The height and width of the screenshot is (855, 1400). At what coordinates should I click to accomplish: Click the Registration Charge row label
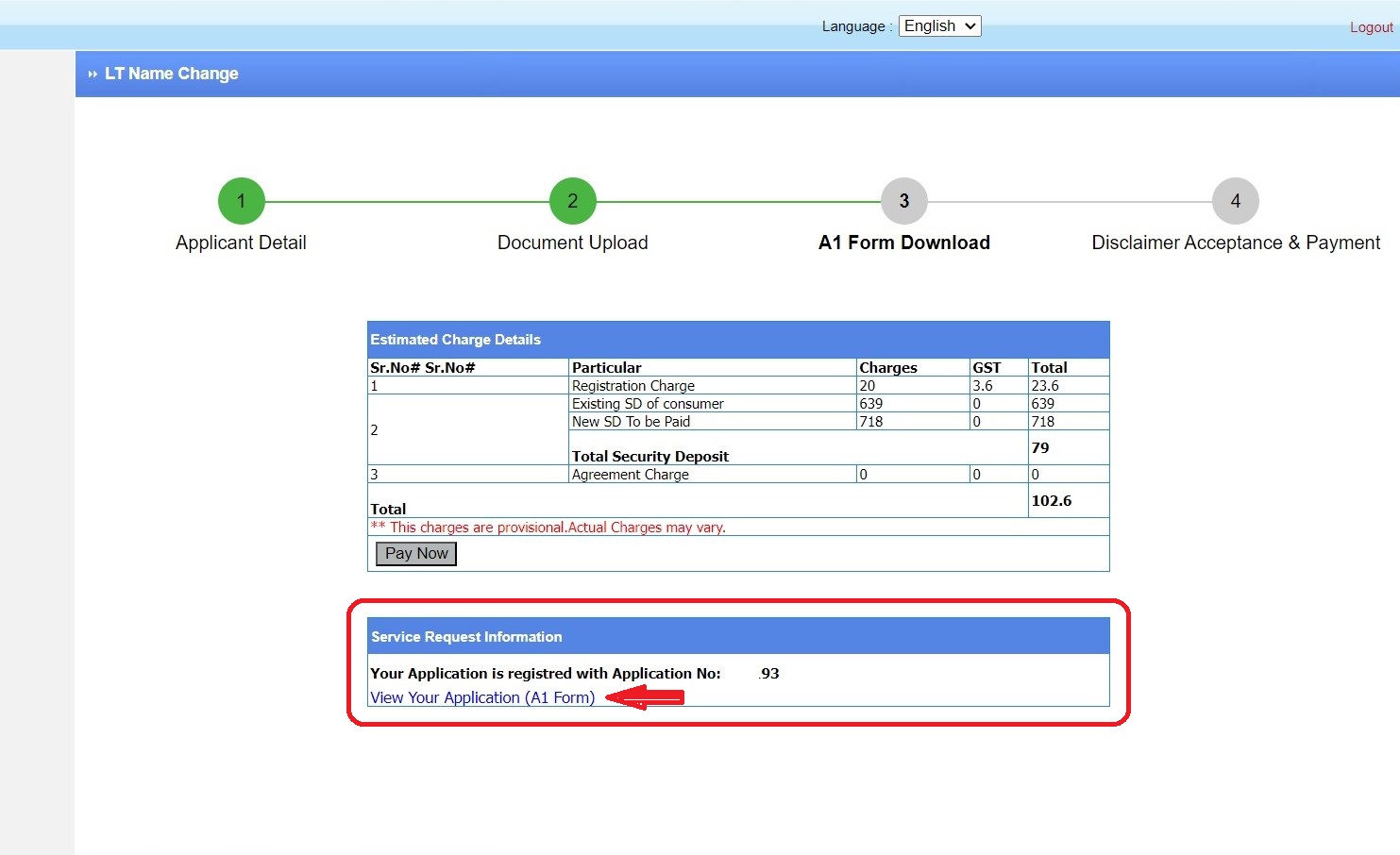click(633, 386)
